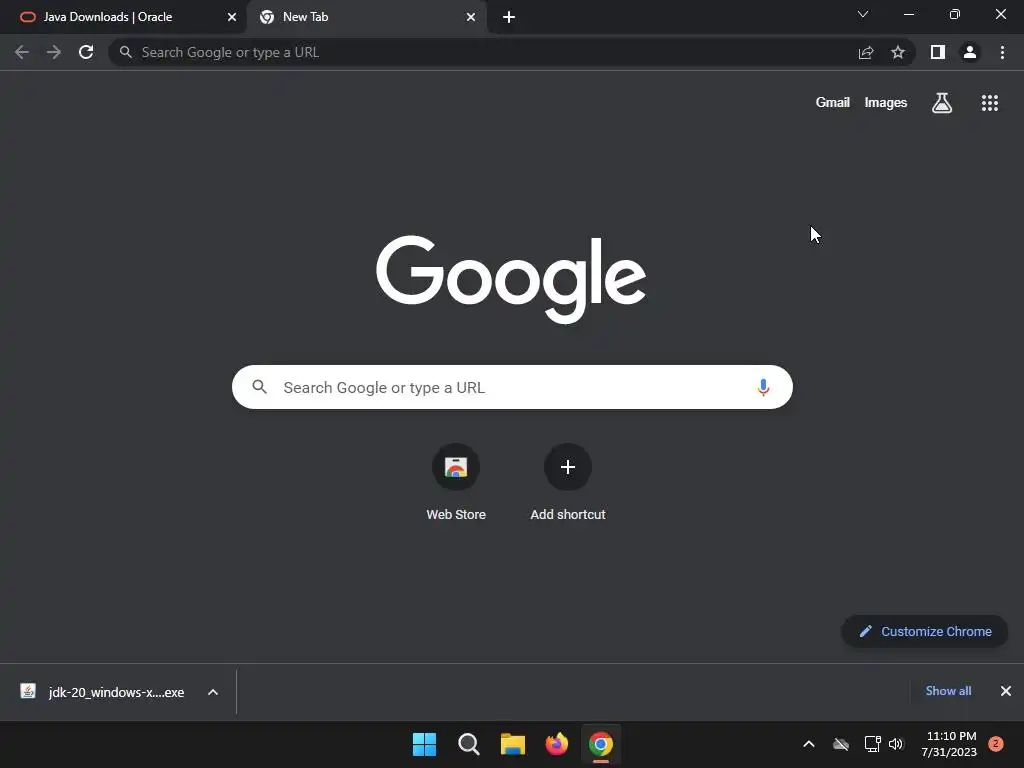Restore down the Chrome window
The width and height of the screenshot is (1024, 768).
click(x=955, y=14)
